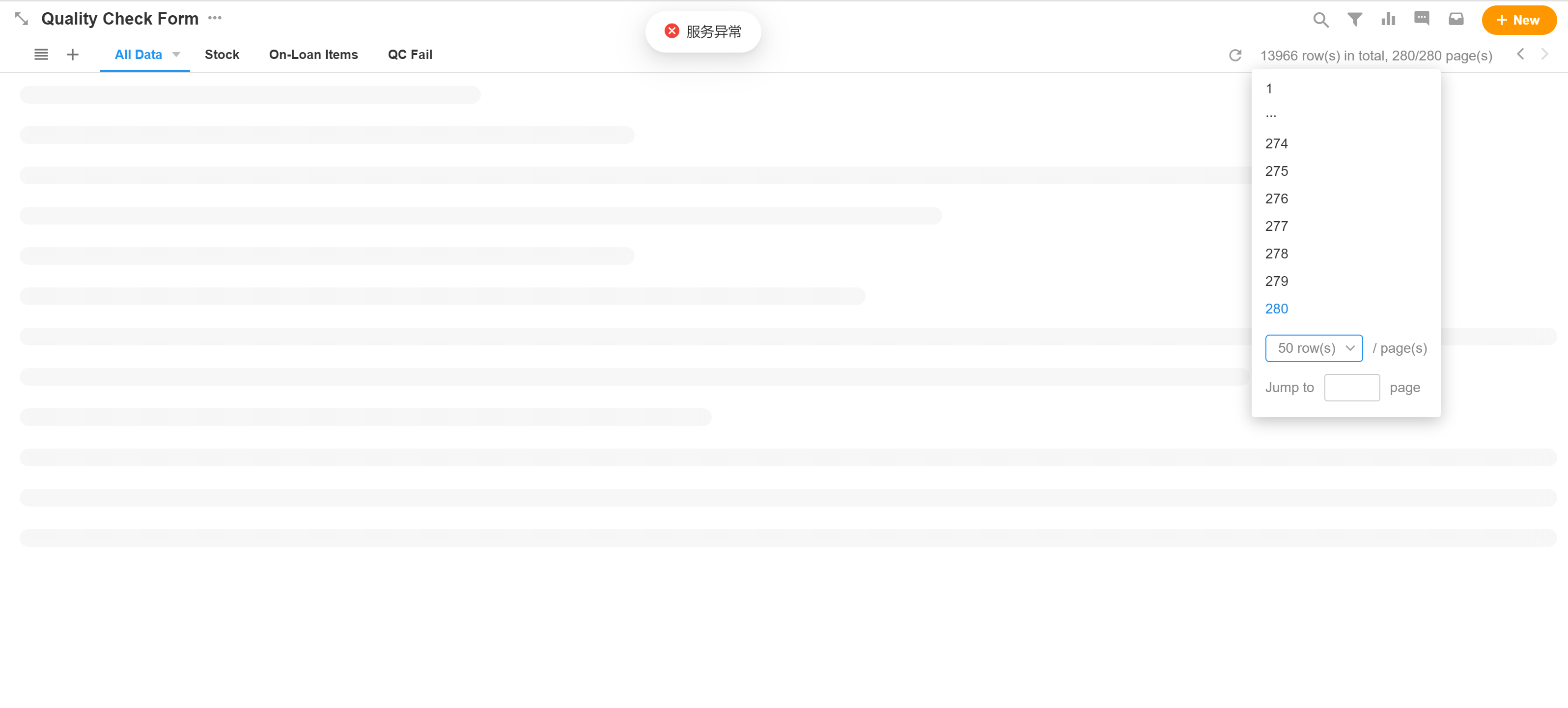This screenshot has width=1568, height=708.
Task: Open the statistics bar chart icon
Action: pyautogui.click(x=1388, y=20)
